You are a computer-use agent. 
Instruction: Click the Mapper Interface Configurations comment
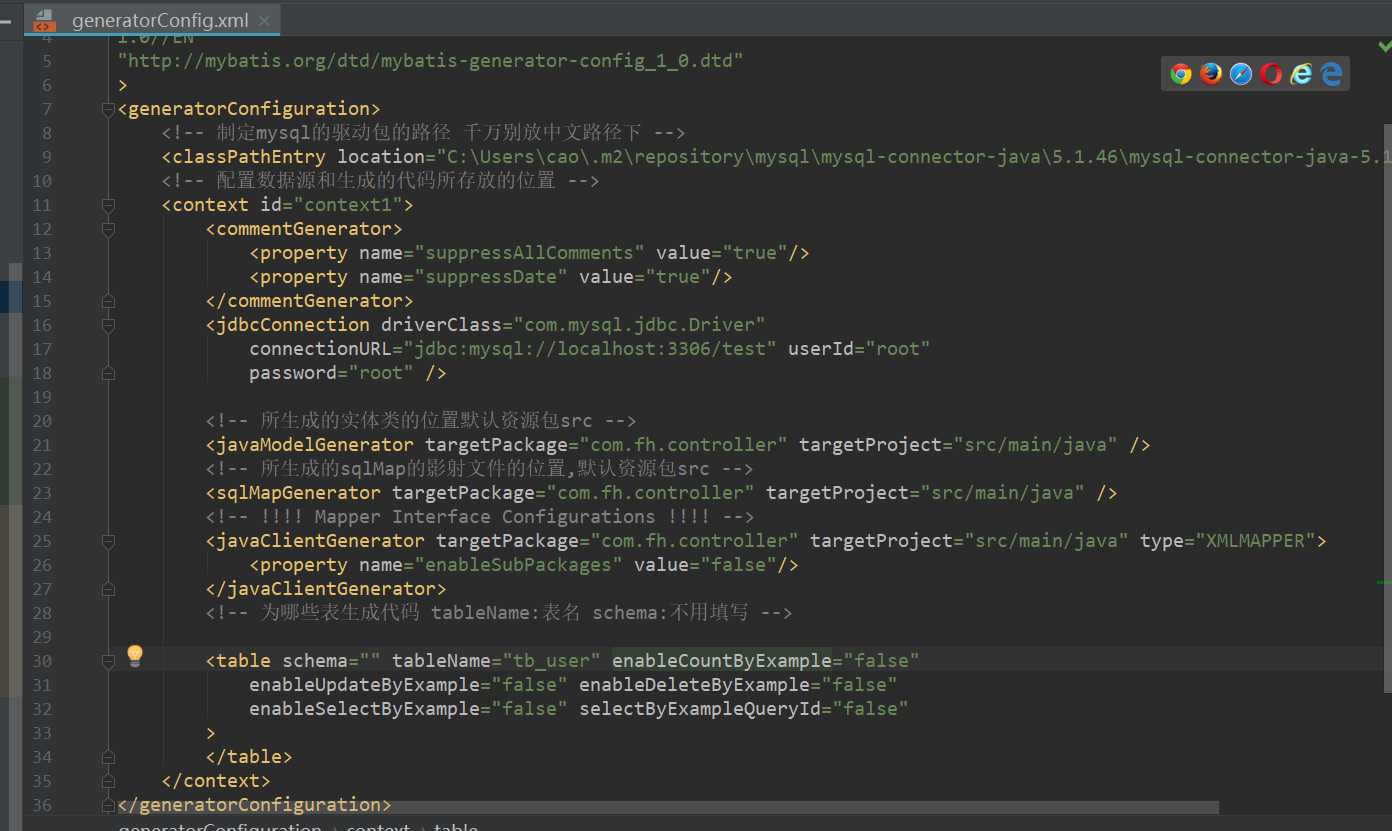(x=480, y=517)
